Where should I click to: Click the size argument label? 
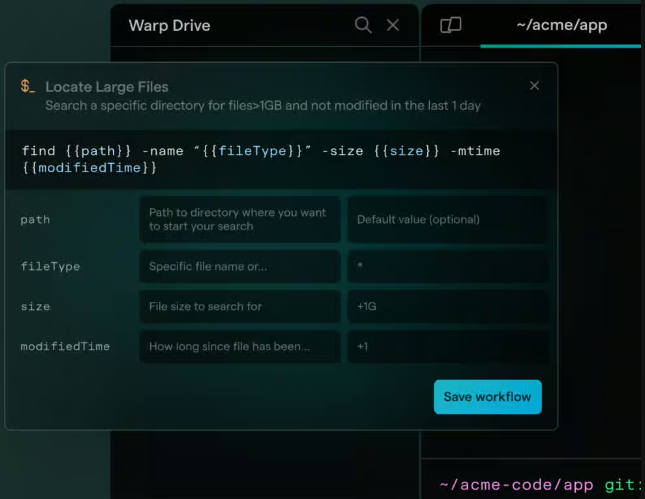point(35,306)
